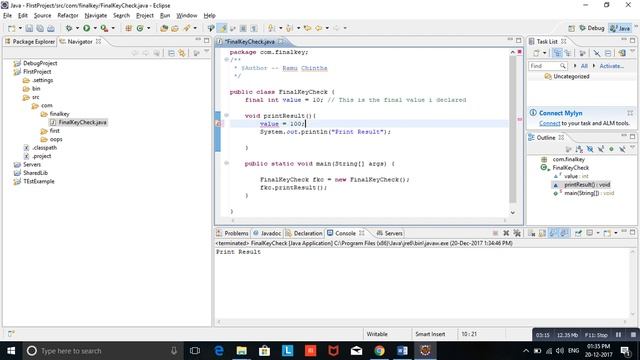The width and height of the screenshot is (640, 360).
Task: Toggle Pin Console button
Action: click(x=578, y=233)
